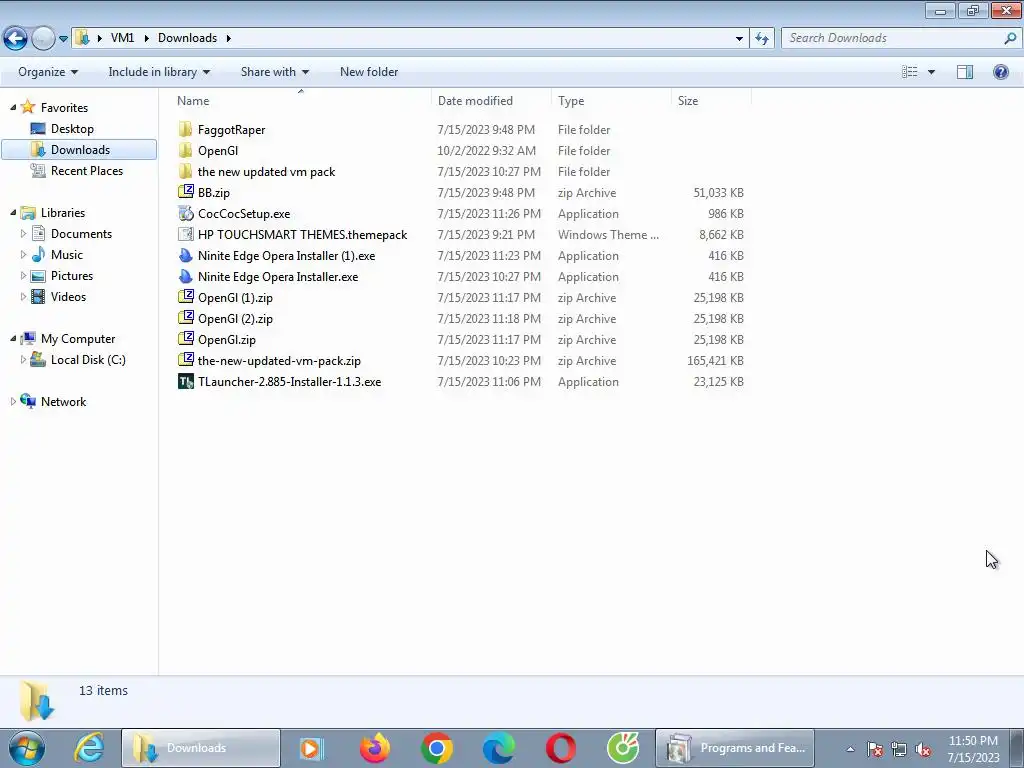Open the Windows Start button
The image size is (1024, 768).
tap(26, 748)
